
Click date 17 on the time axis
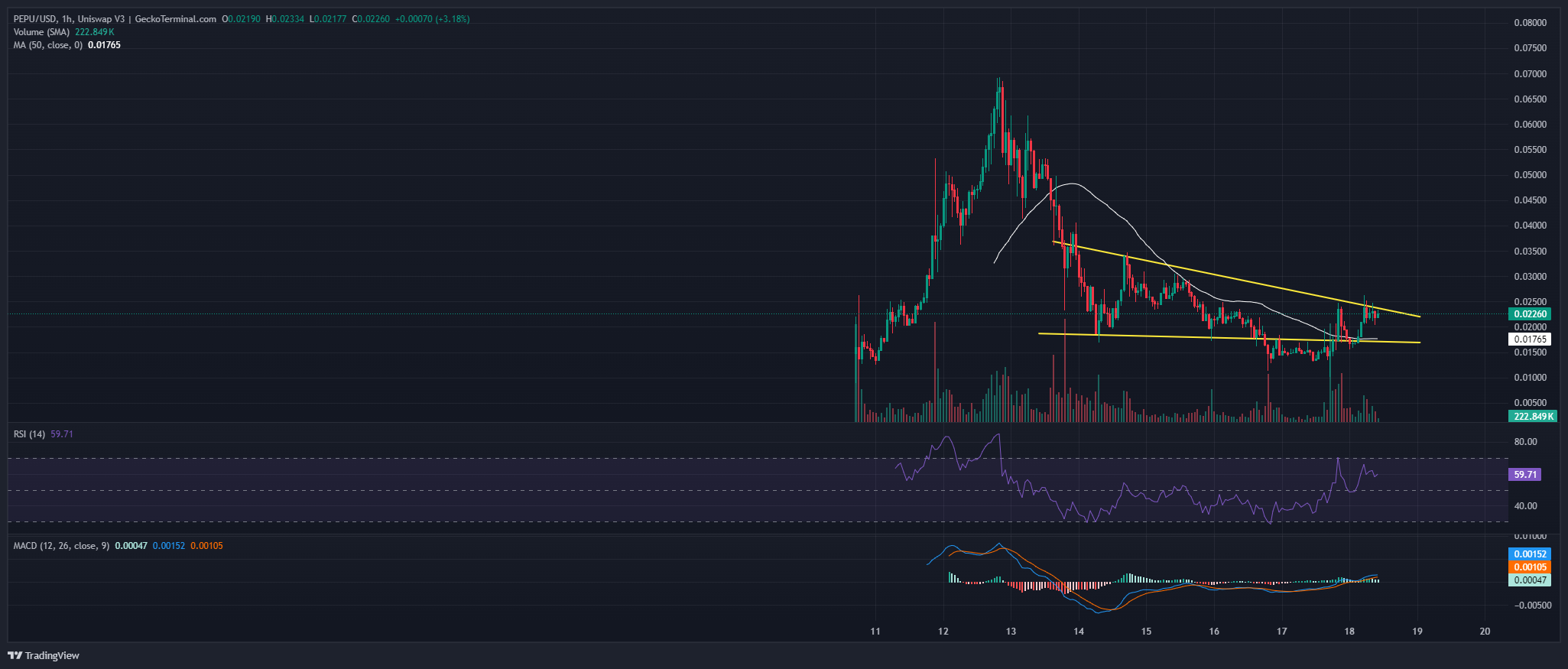pos(1282,632)
